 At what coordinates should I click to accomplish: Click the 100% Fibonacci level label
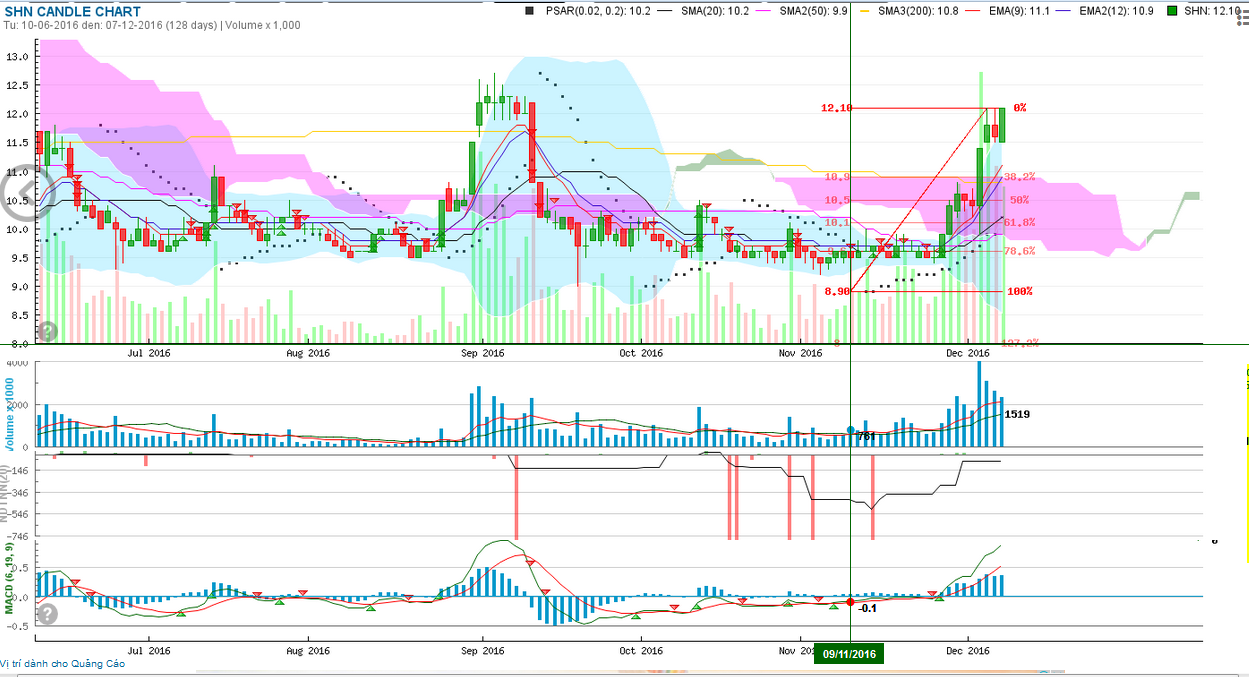click(1019, 291)
